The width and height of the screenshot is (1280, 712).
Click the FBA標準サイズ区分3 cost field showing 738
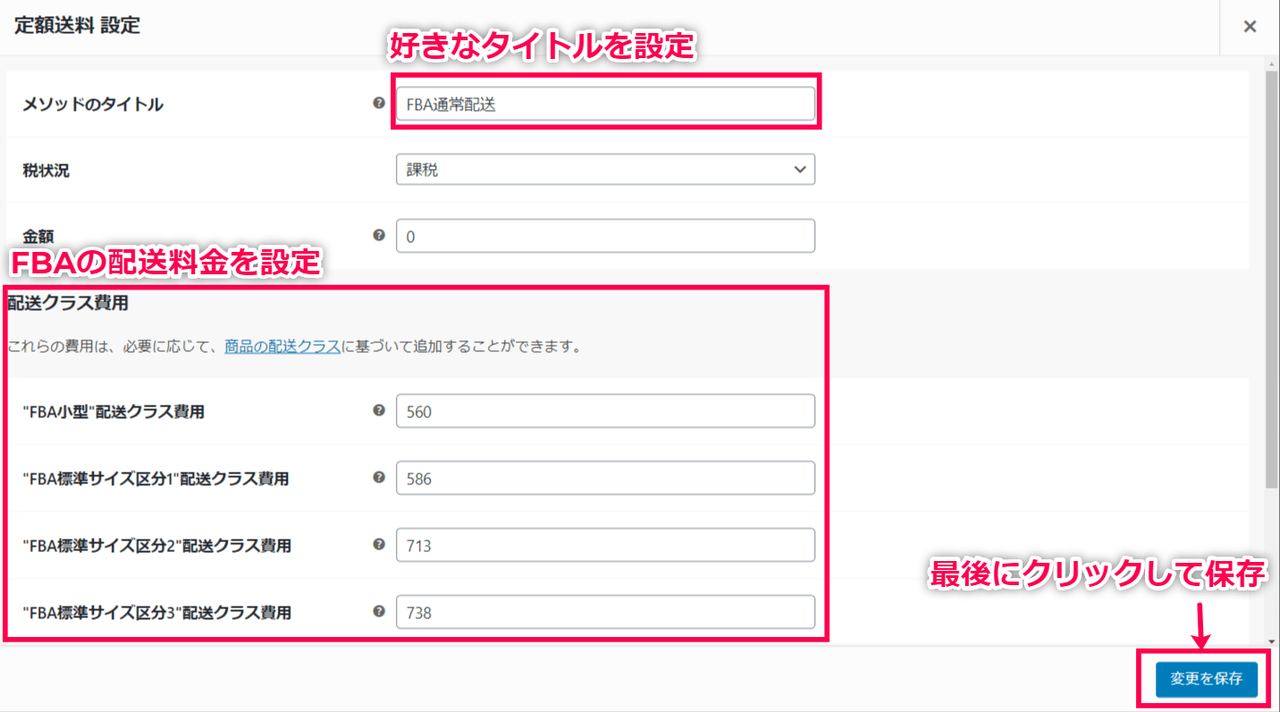pyautogui.click(x=605, y=612)
